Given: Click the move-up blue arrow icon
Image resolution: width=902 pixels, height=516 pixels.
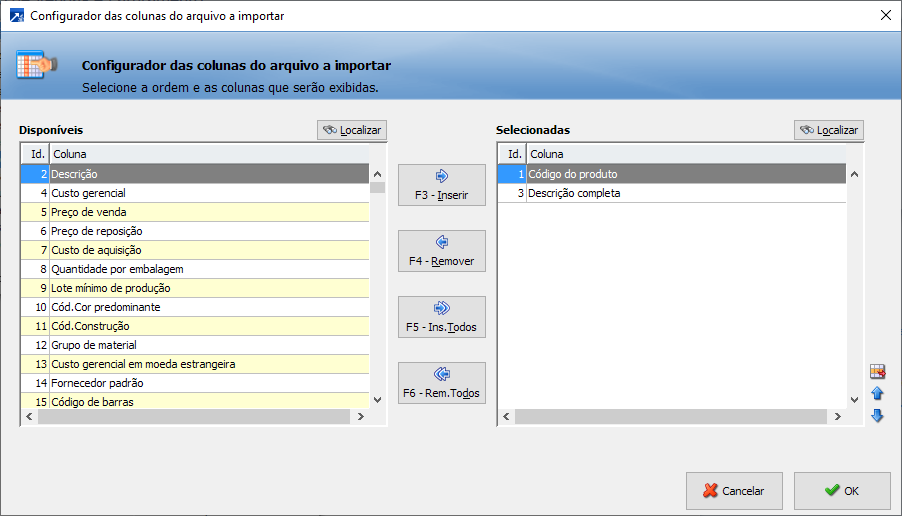Looking at the screenshot, I should 877,393.
